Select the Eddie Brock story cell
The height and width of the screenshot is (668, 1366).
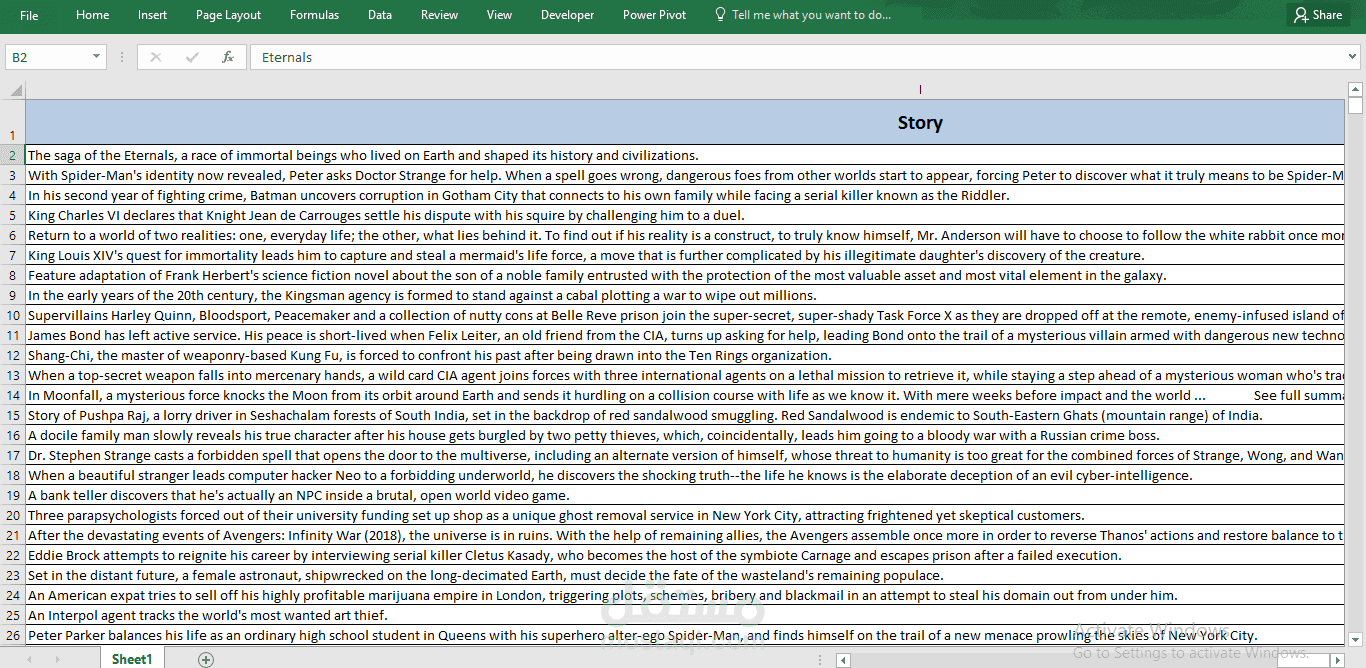pyautogui.click(x=684, y=555)
